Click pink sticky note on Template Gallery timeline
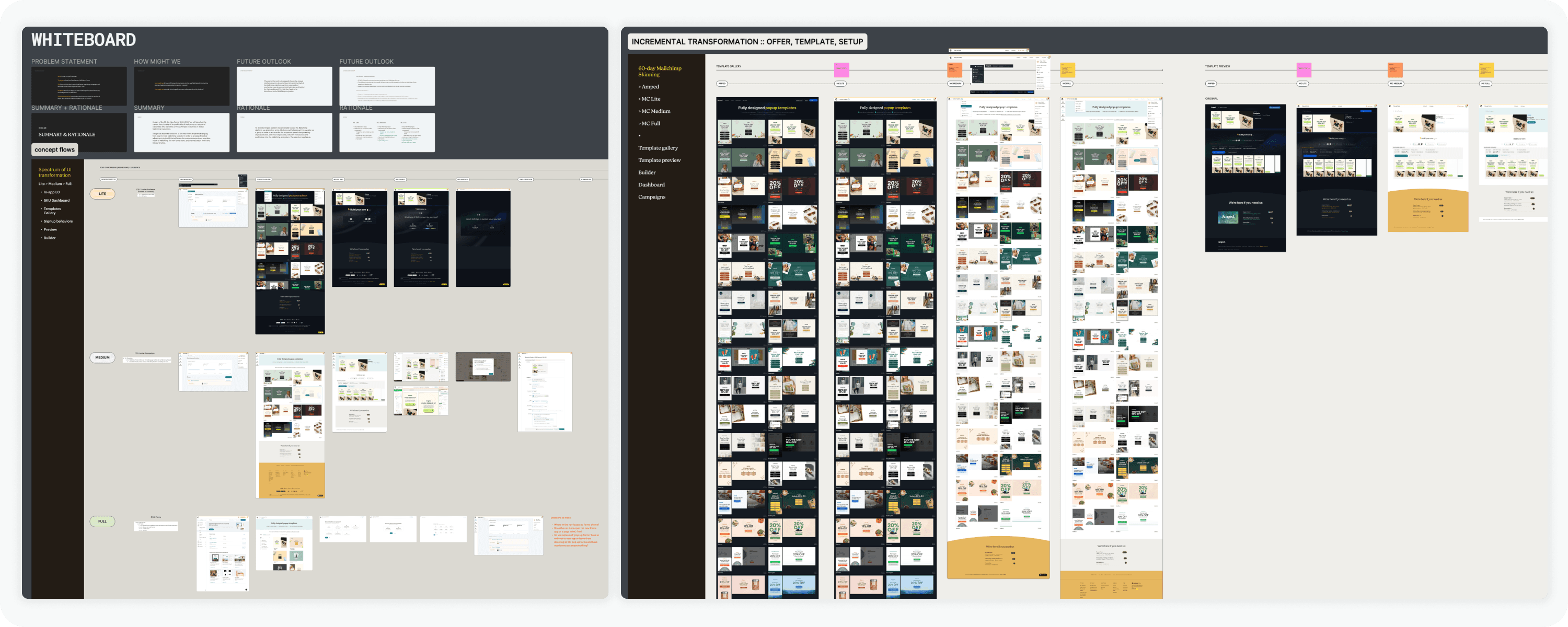The image size is (1568, 627). [x=841, y=69]
